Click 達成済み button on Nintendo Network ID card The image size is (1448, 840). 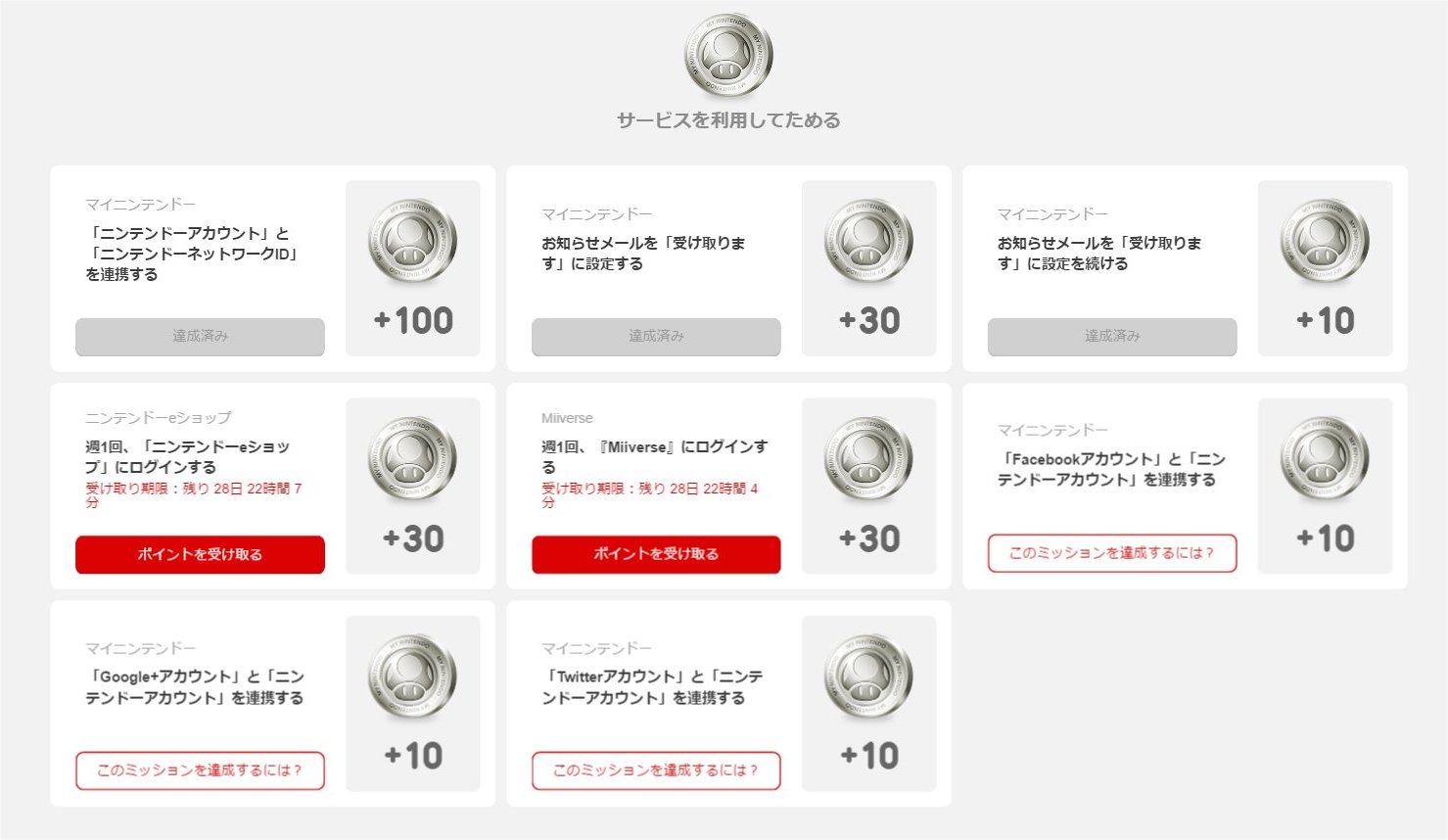(200, 336)
